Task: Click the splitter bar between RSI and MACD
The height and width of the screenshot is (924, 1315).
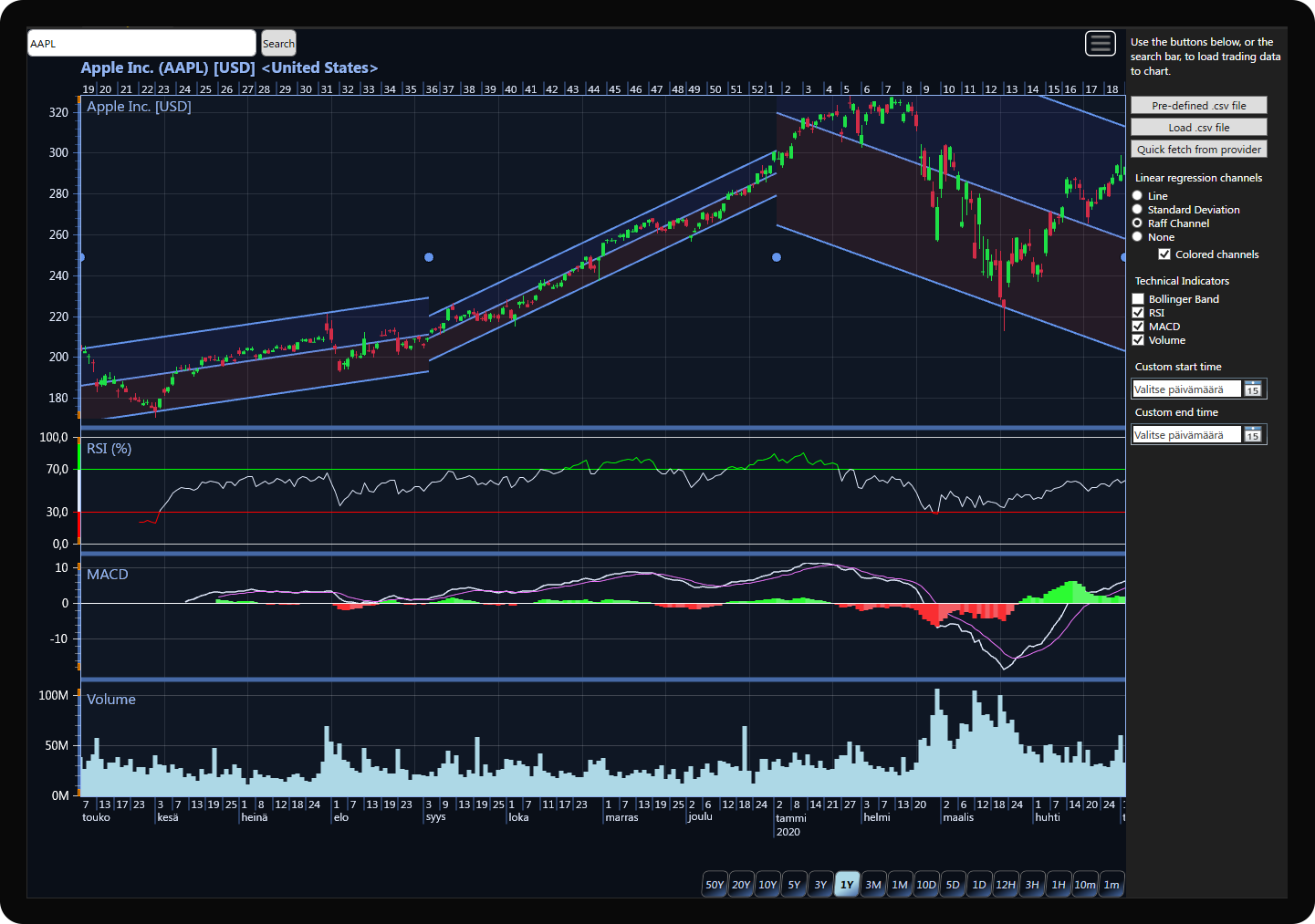Action: click(603, 553)
